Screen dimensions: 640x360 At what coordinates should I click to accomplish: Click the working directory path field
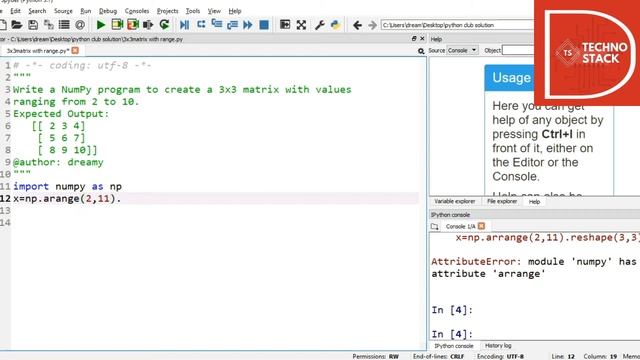(x=457, y=25)
